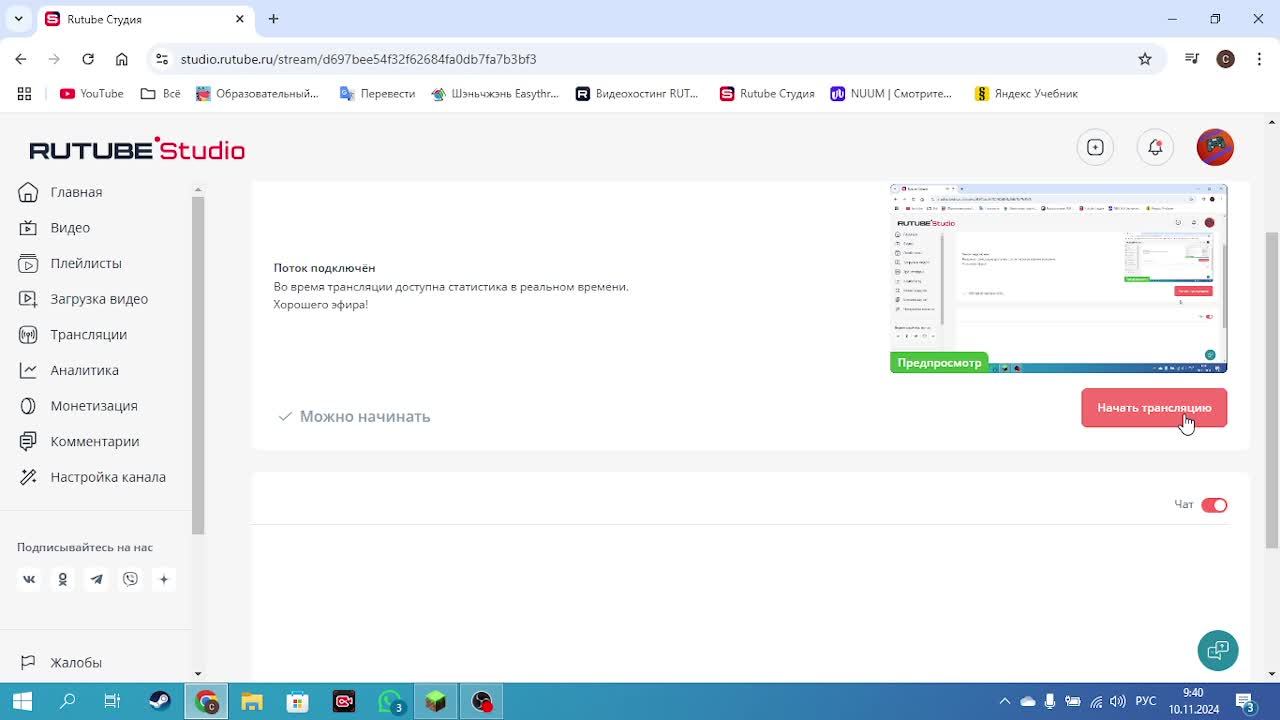The width and height of the screenshot is (1280, 720).
Task: Open Аналитика section
Action: (x=84, y=370)
